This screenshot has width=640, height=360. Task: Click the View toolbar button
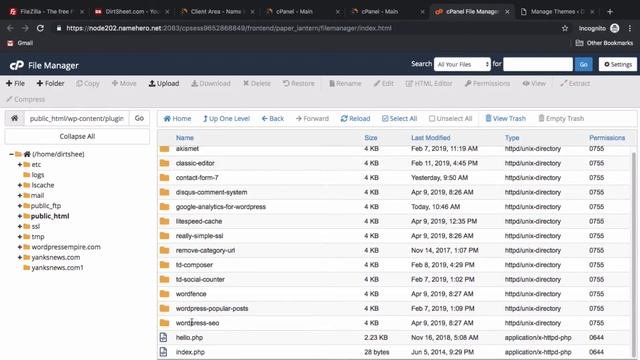coord(534,83)
